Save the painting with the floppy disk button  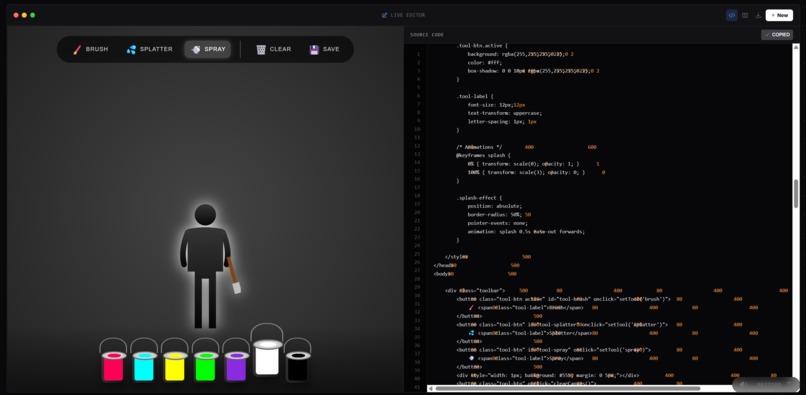pyautogui.click(x=324, y=49)
